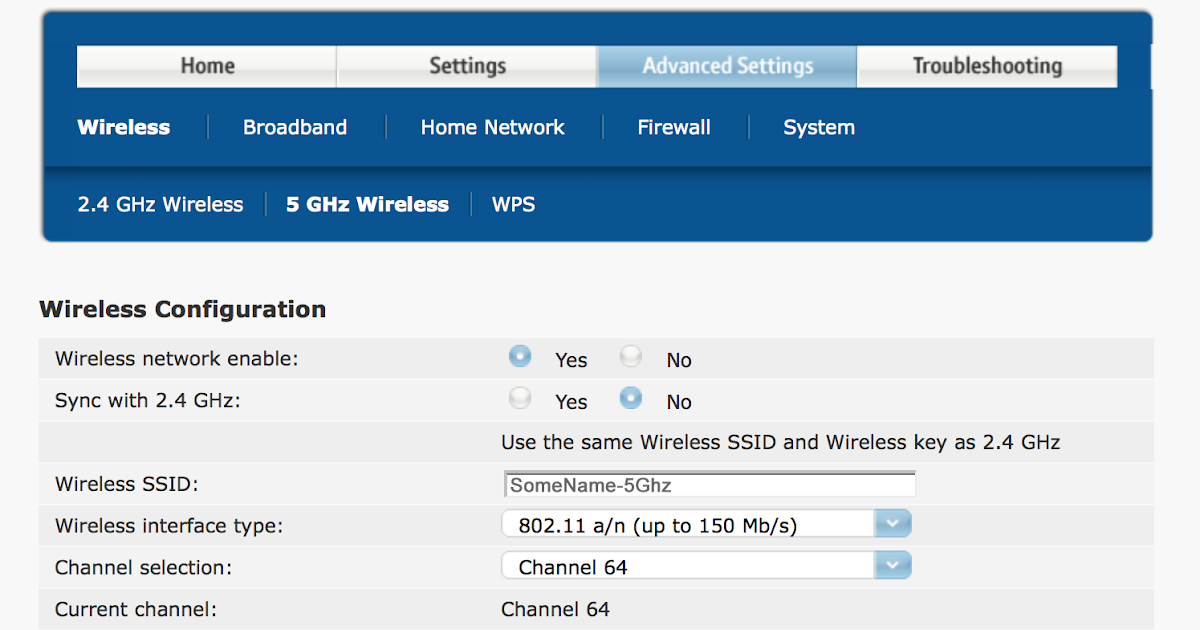Go to the Firewall section

point(674,127)
